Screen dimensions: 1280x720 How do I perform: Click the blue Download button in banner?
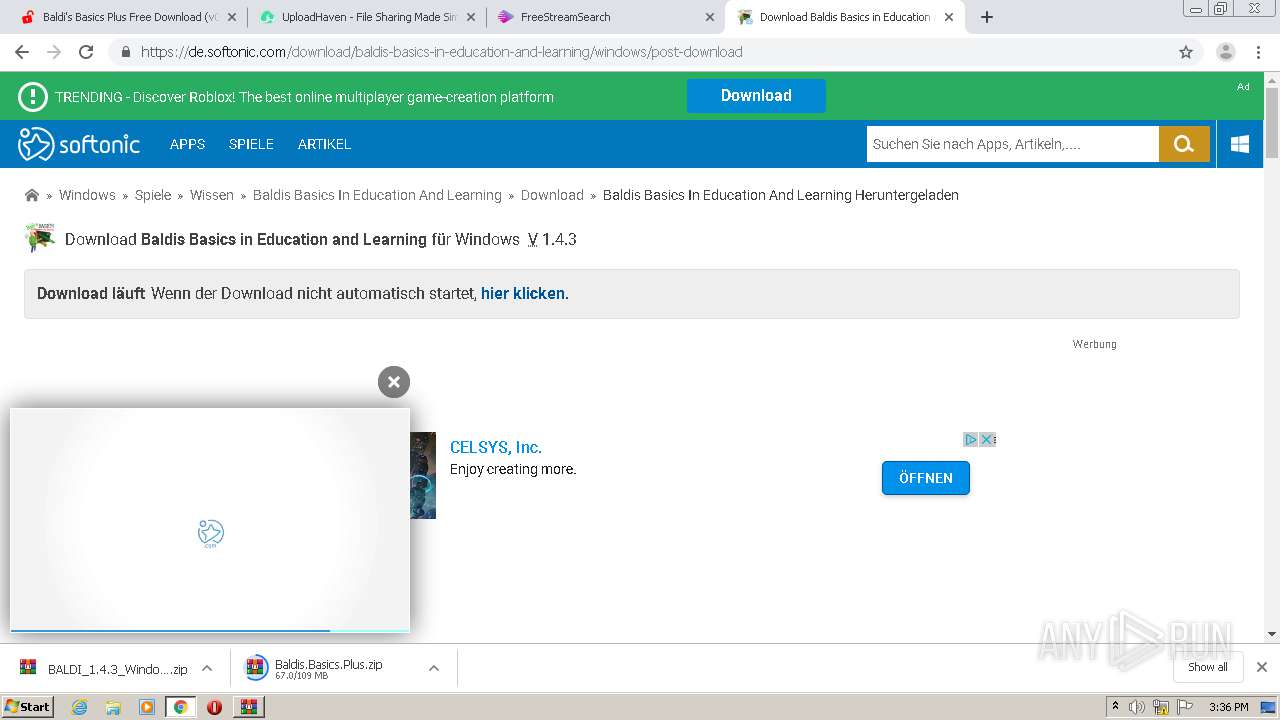756,96
